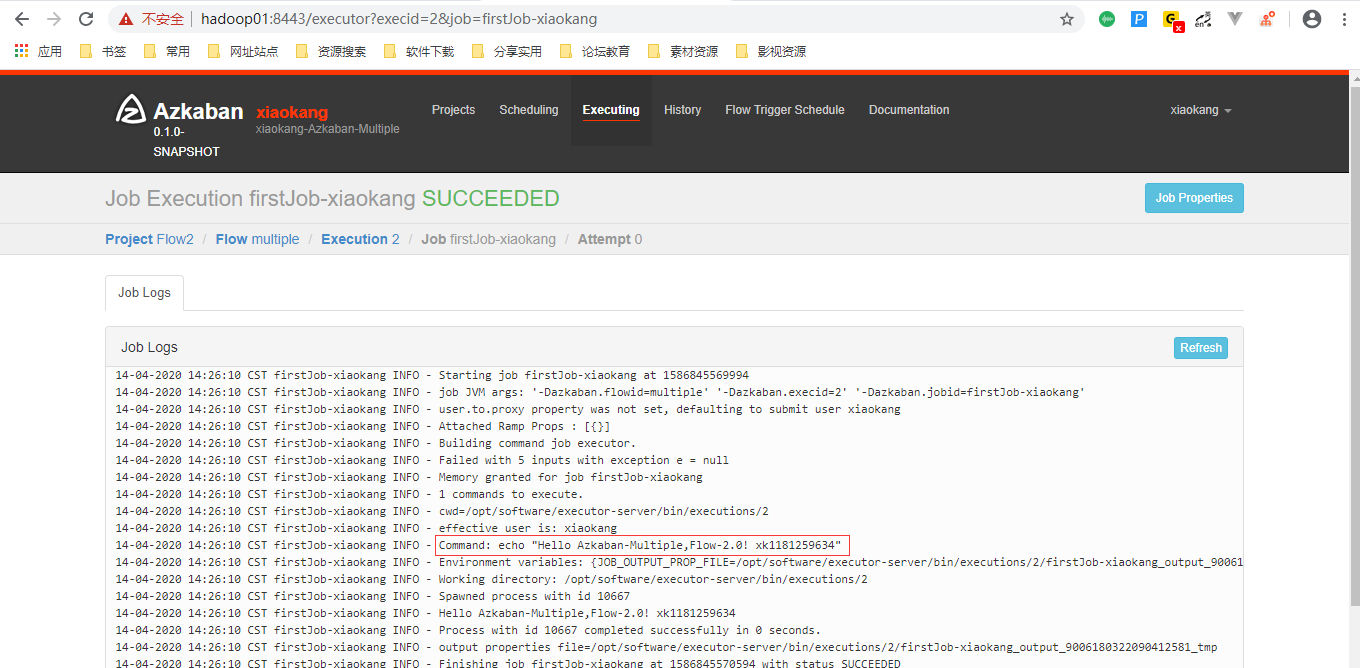
Task: Open the Scheduling nav item
Action: click(x=529, y=110)
